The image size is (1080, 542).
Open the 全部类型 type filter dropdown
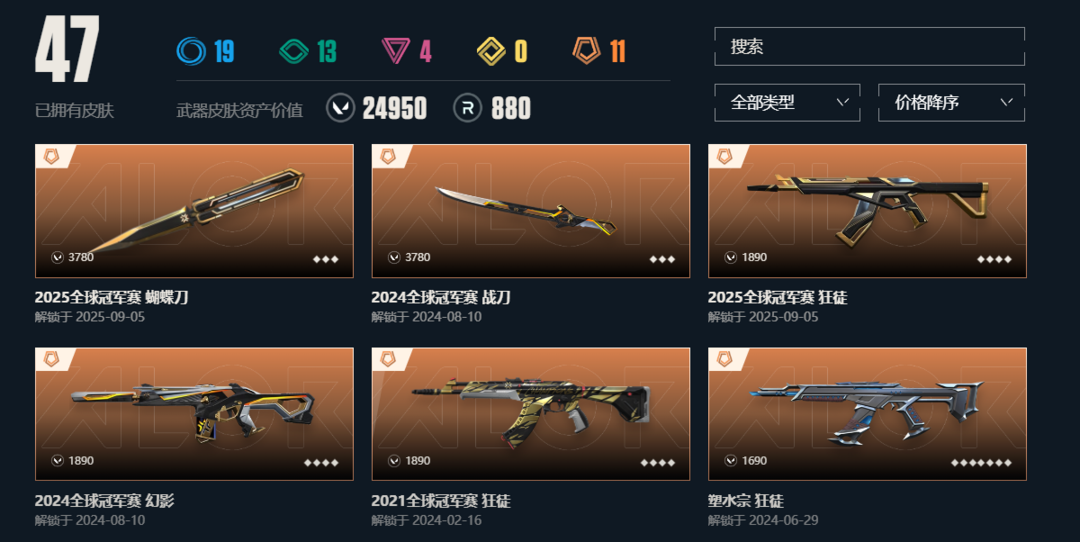787,103
